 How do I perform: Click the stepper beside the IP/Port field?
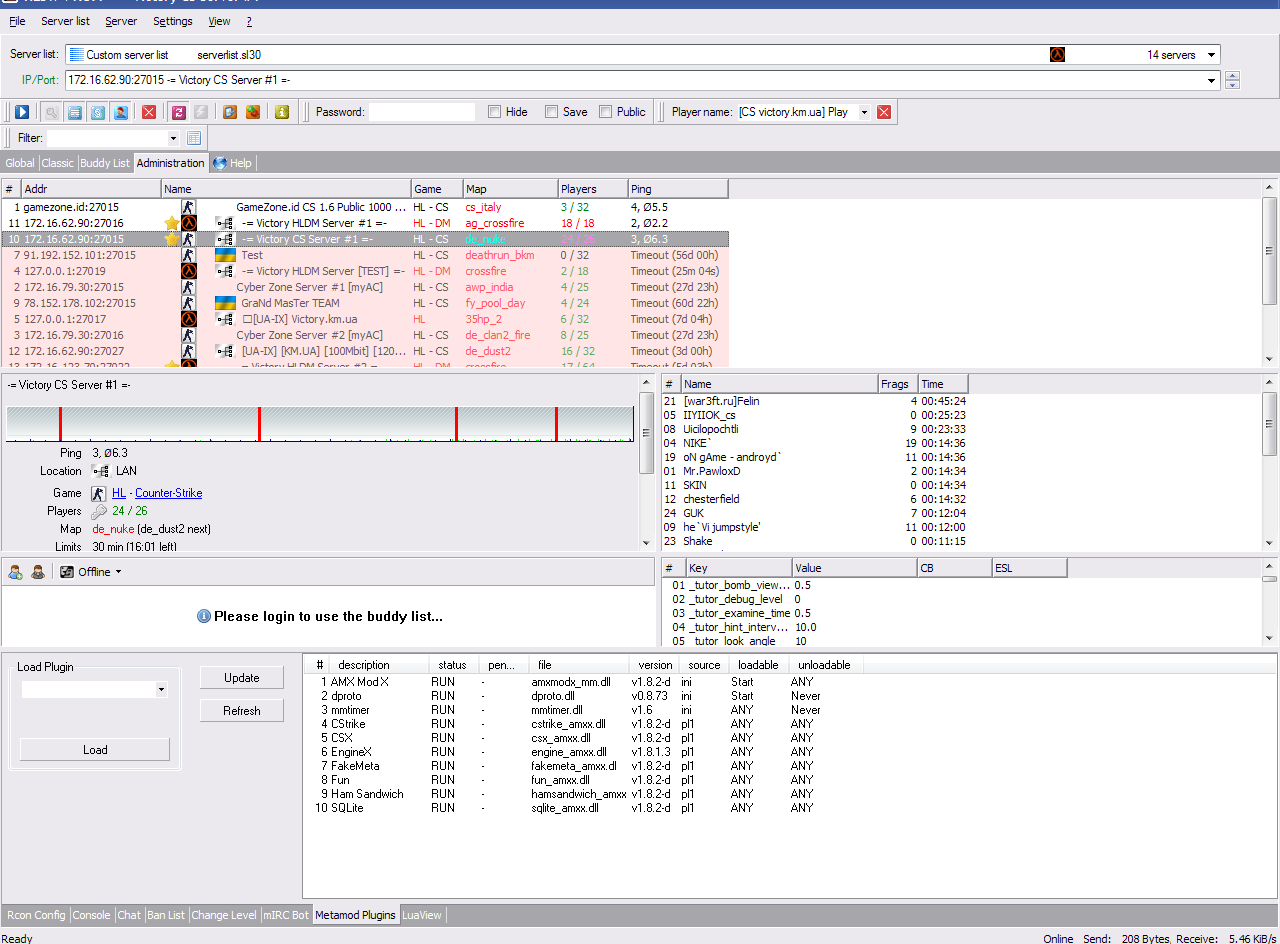click(x=1233, y=80)
